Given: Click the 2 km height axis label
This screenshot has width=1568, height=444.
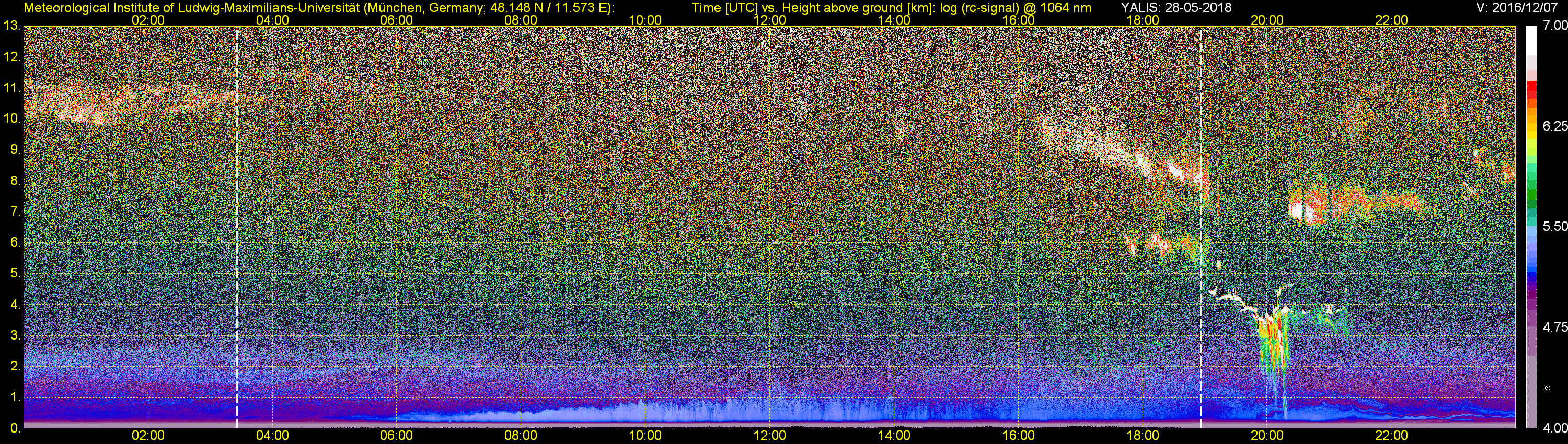Looking at the screenshot, I should coord(15,366).
